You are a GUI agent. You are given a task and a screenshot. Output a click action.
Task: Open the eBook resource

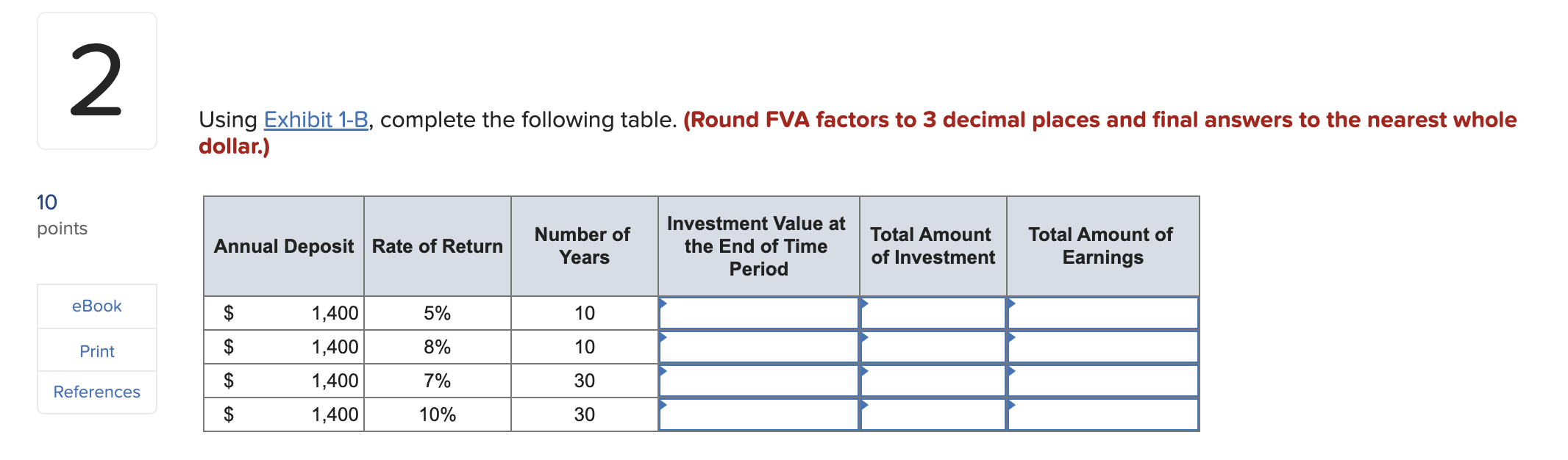(x=96, y=306)
